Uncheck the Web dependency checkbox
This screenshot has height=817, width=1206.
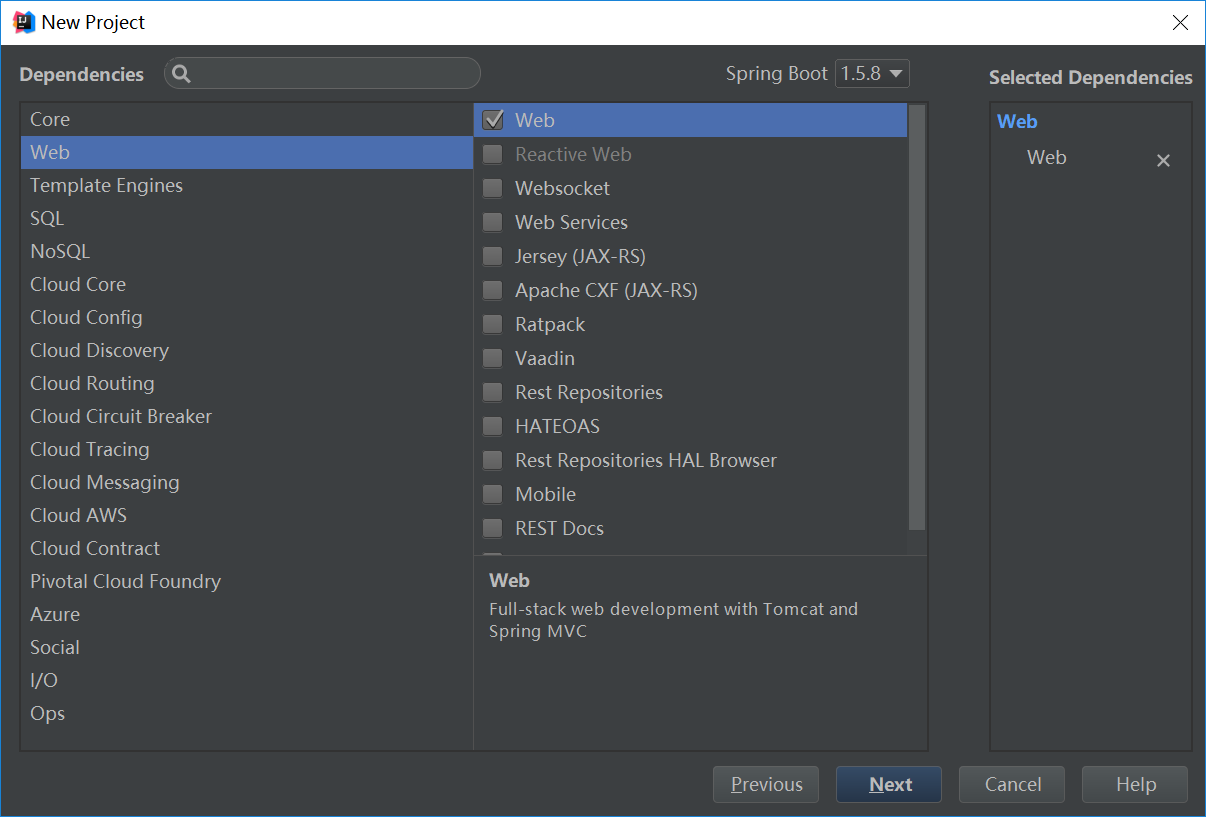click(493, 120)
